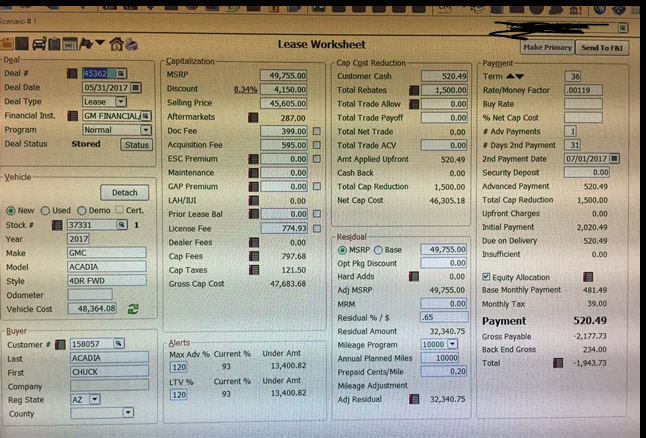Open the GAP Premium detail icon

(x=254, y=187)
